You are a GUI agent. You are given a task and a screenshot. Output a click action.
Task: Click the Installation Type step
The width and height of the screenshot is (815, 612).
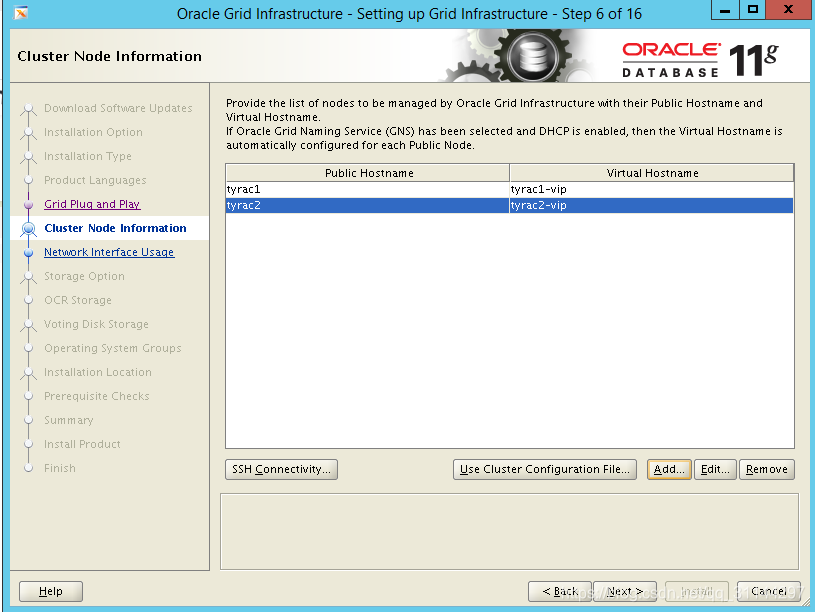[88, 156]
